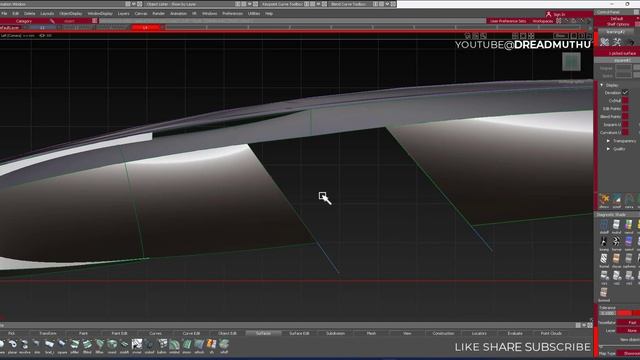Viewport: 640px width, 360px height.
Task: Apply multi color diagnostic shade
Action: (x=616, y=226)
